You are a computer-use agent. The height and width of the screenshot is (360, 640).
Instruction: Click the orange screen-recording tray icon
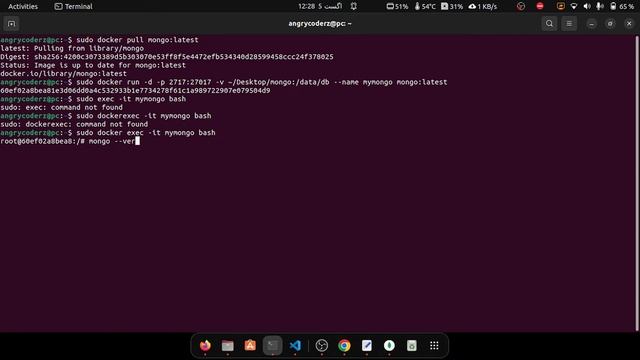[560, 6]
